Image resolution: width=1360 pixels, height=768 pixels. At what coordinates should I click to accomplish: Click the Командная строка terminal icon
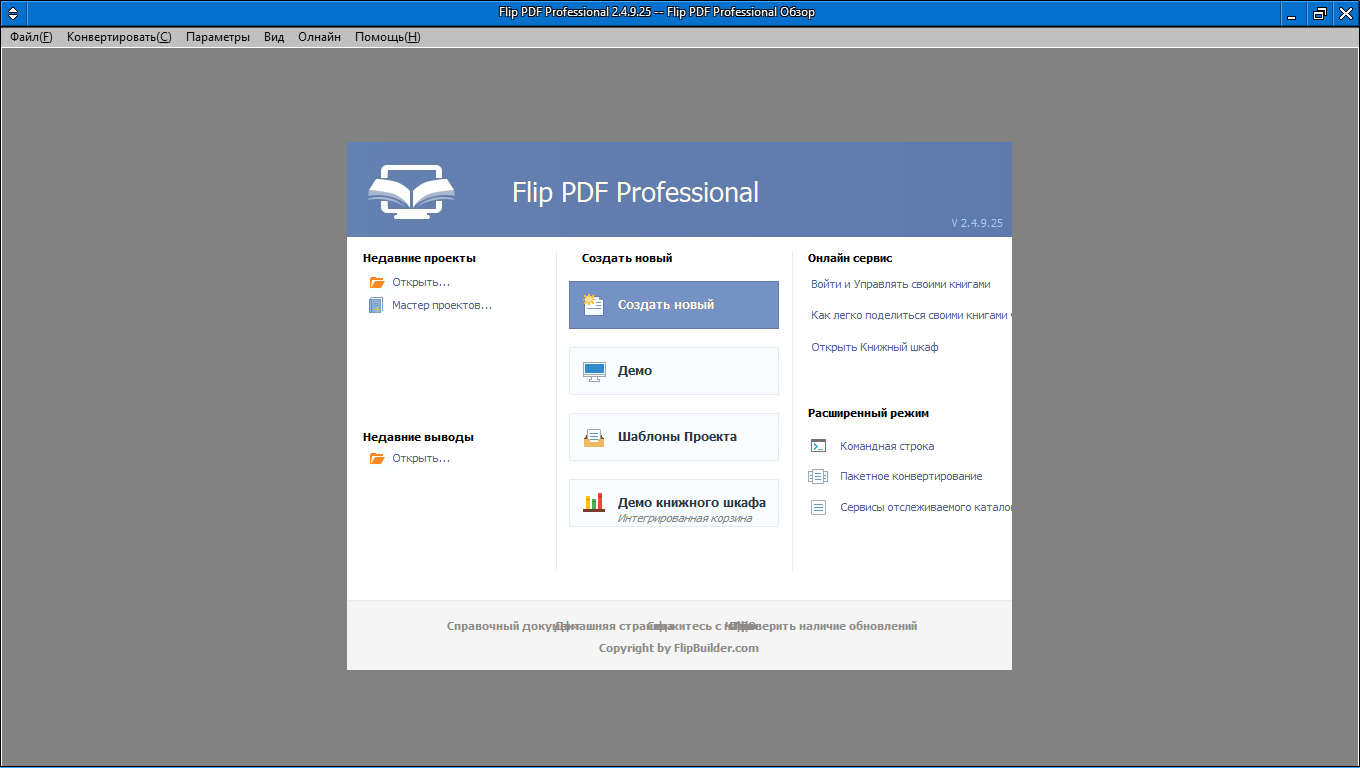click(x=818, y=446)
